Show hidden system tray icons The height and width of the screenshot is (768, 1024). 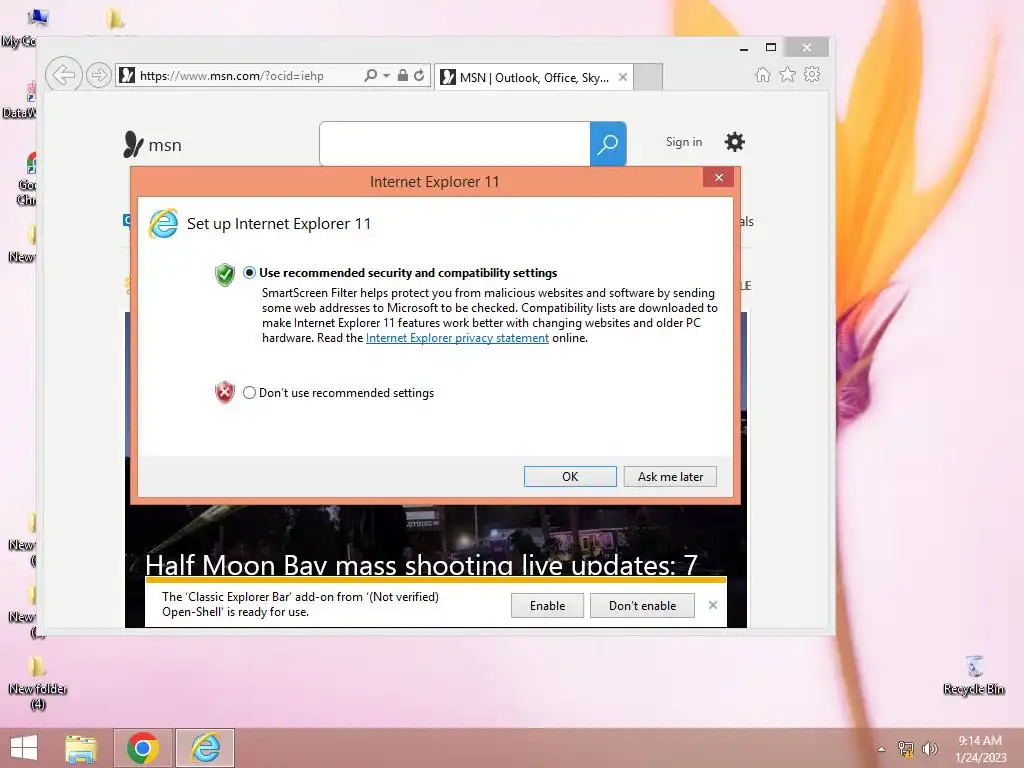point(882,749)
